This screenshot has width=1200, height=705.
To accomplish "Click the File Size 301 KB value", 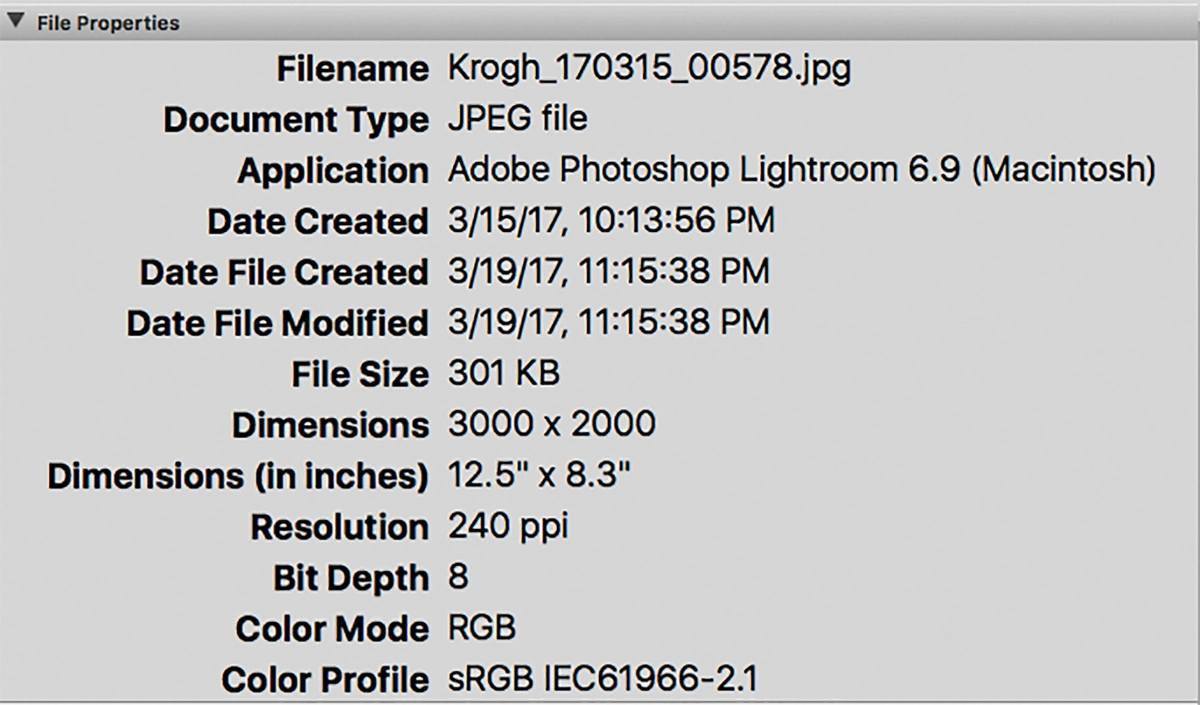I will [503, 374].
